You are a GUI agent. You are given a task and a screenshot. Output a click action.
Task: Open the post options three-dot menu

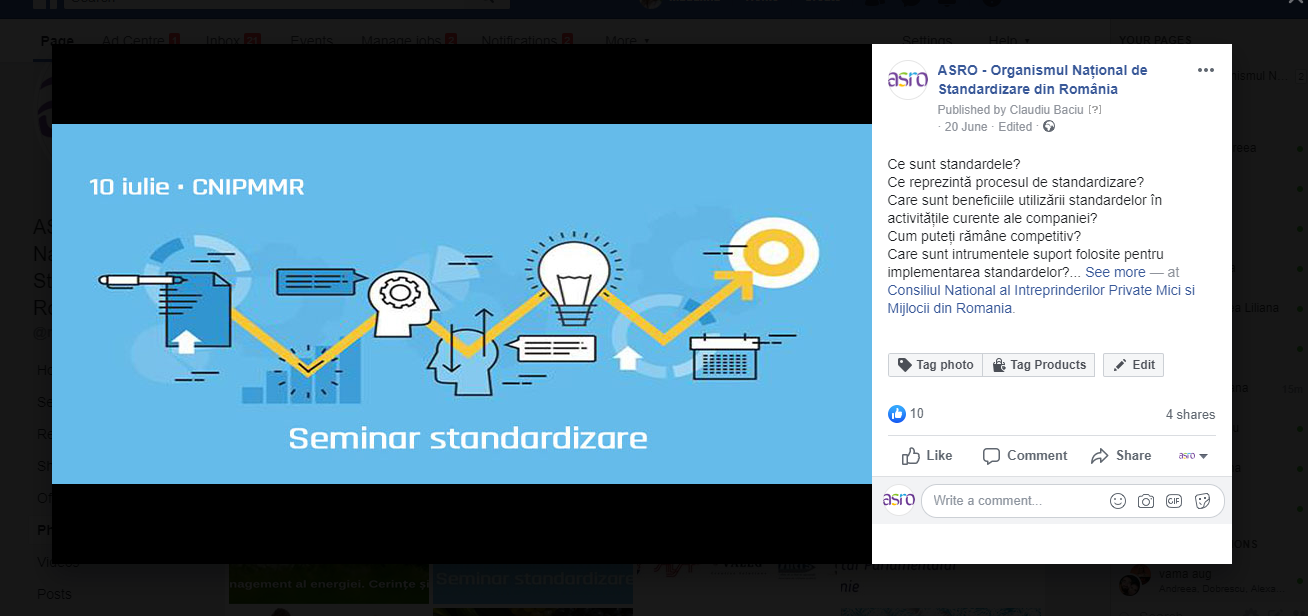(x=1205, y=70)
